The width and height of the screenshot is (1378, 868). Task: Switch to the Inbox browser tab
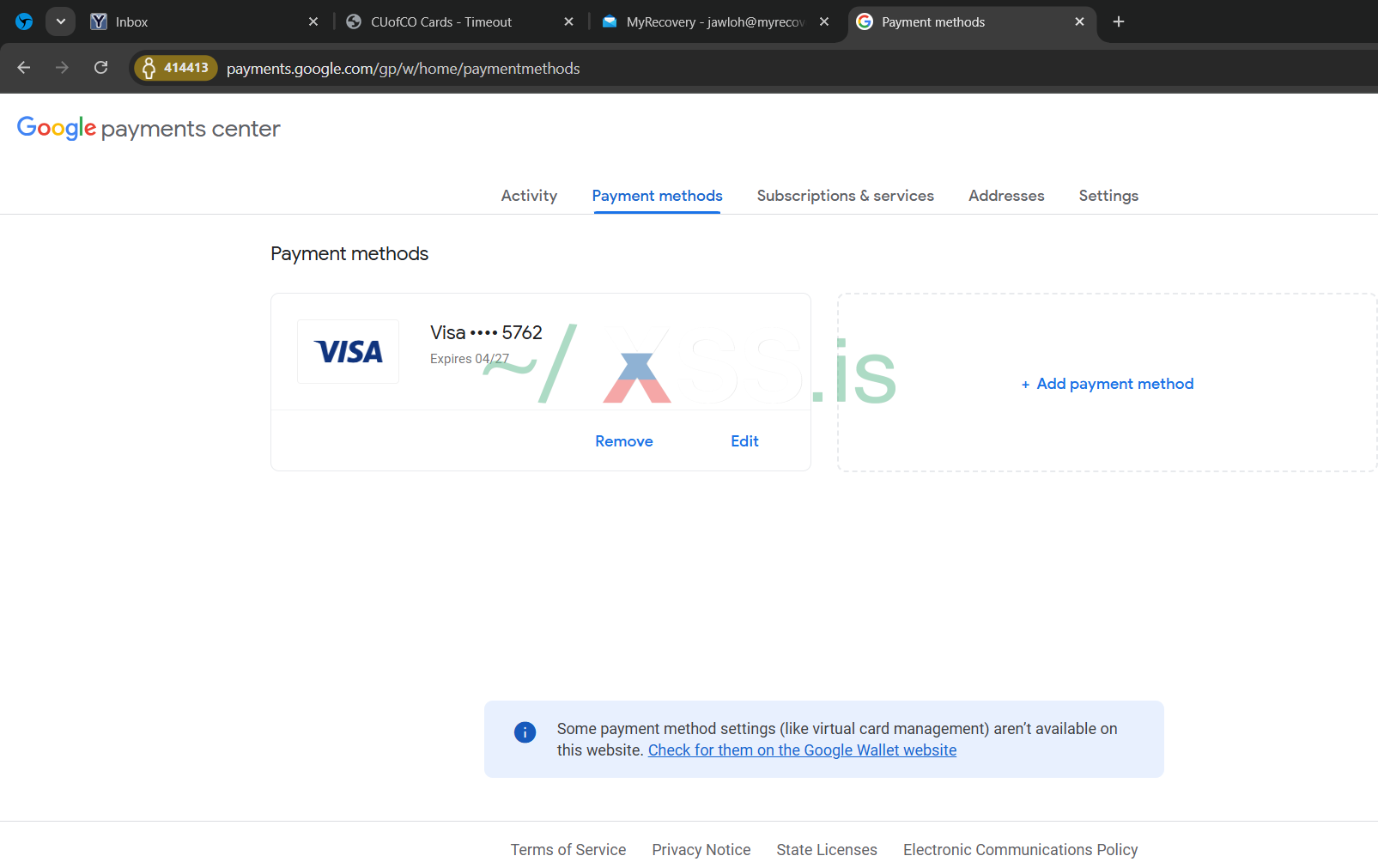(x=197, y=22)
